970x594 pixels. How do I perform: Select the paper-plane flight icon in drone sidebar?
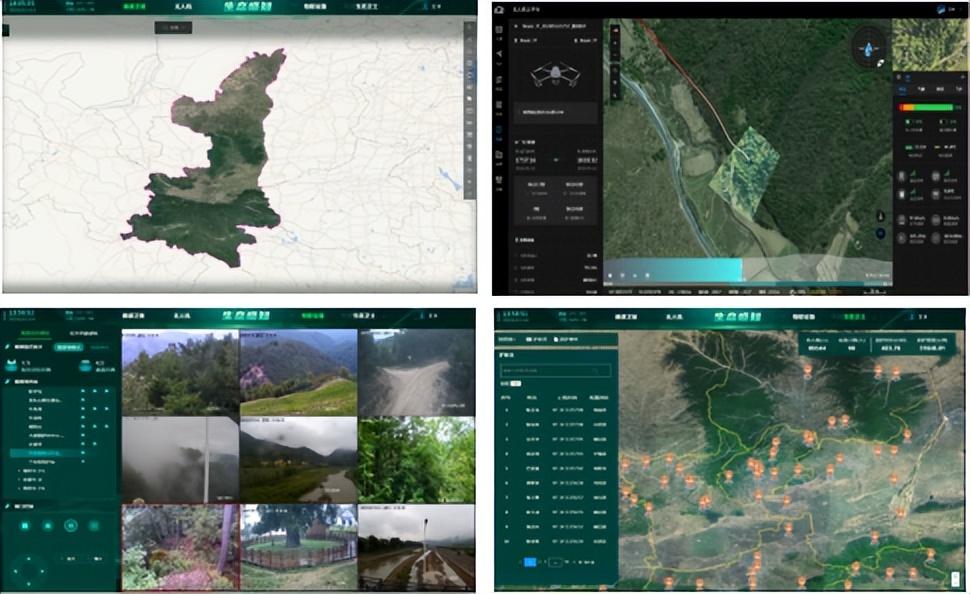[x=500, y=54]
